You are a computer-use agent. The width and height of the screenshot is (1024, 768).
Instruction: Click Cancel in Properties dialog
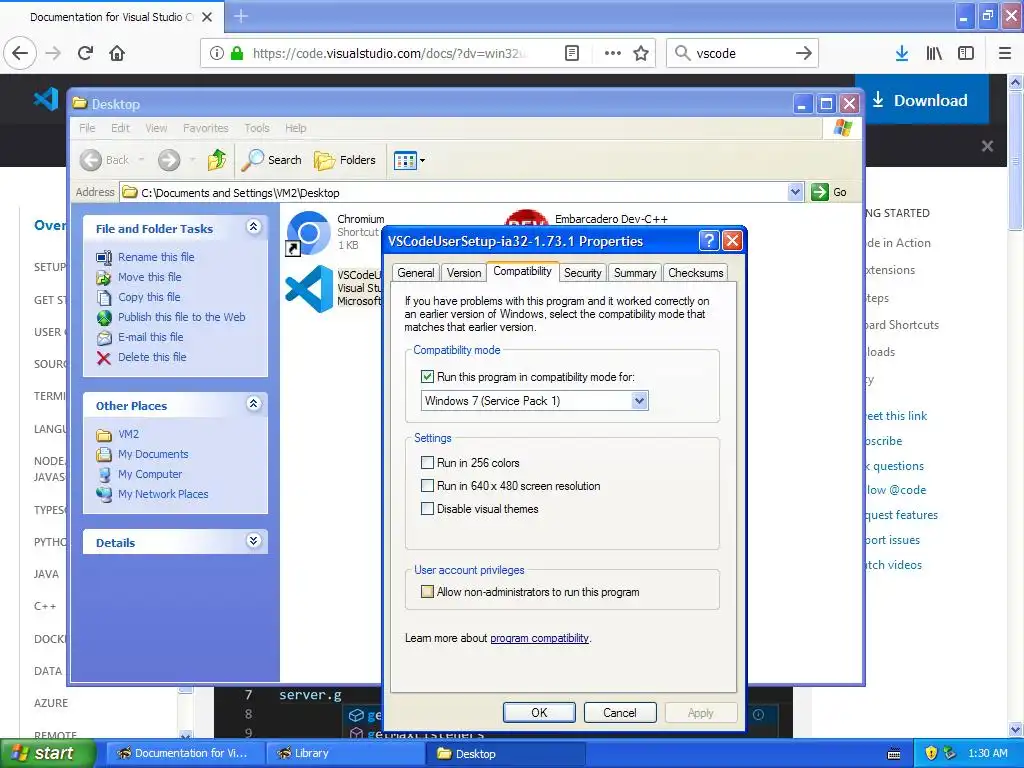pos(619,712)
